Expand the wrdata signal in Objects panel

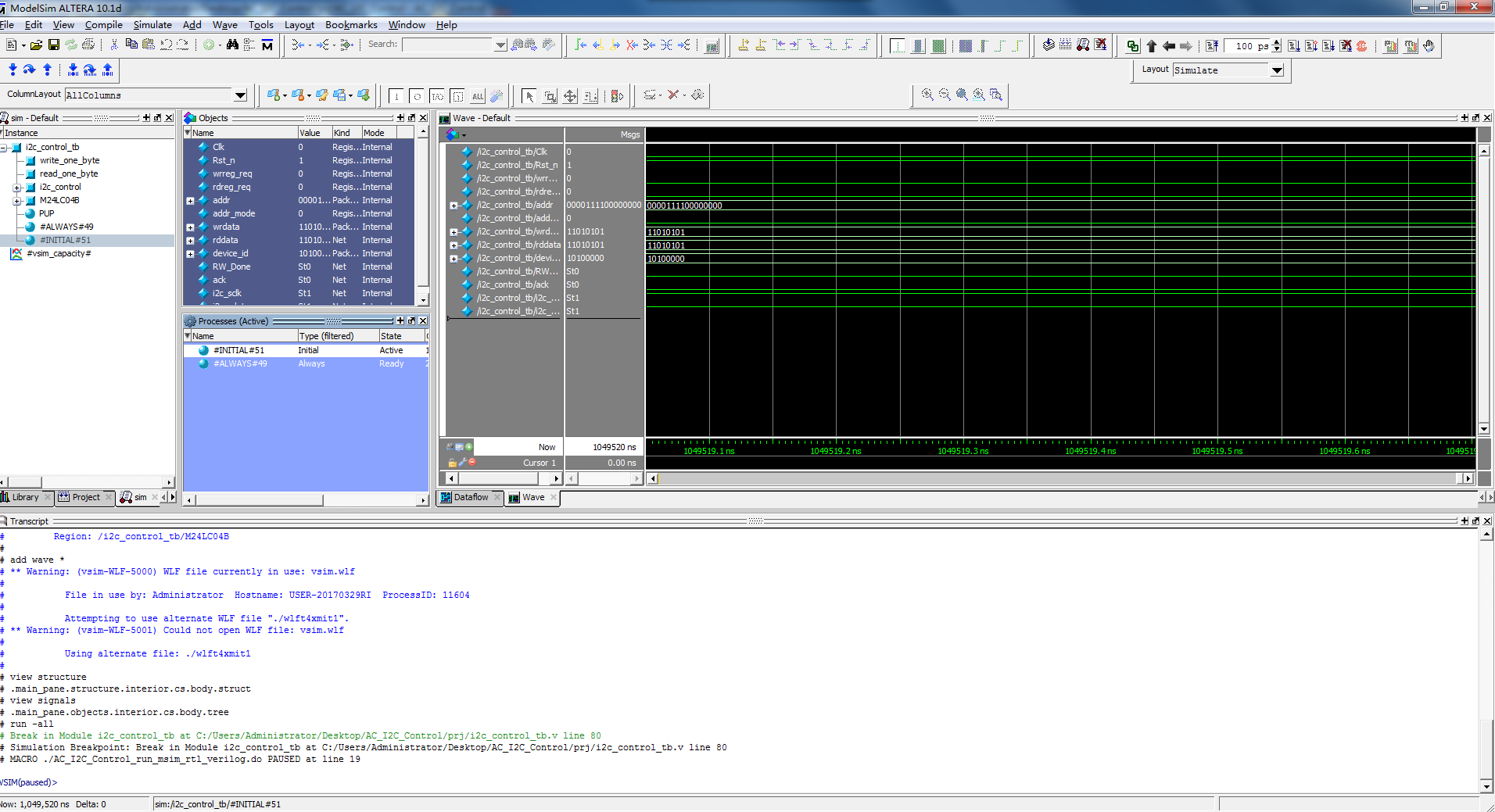pos(190,227)
